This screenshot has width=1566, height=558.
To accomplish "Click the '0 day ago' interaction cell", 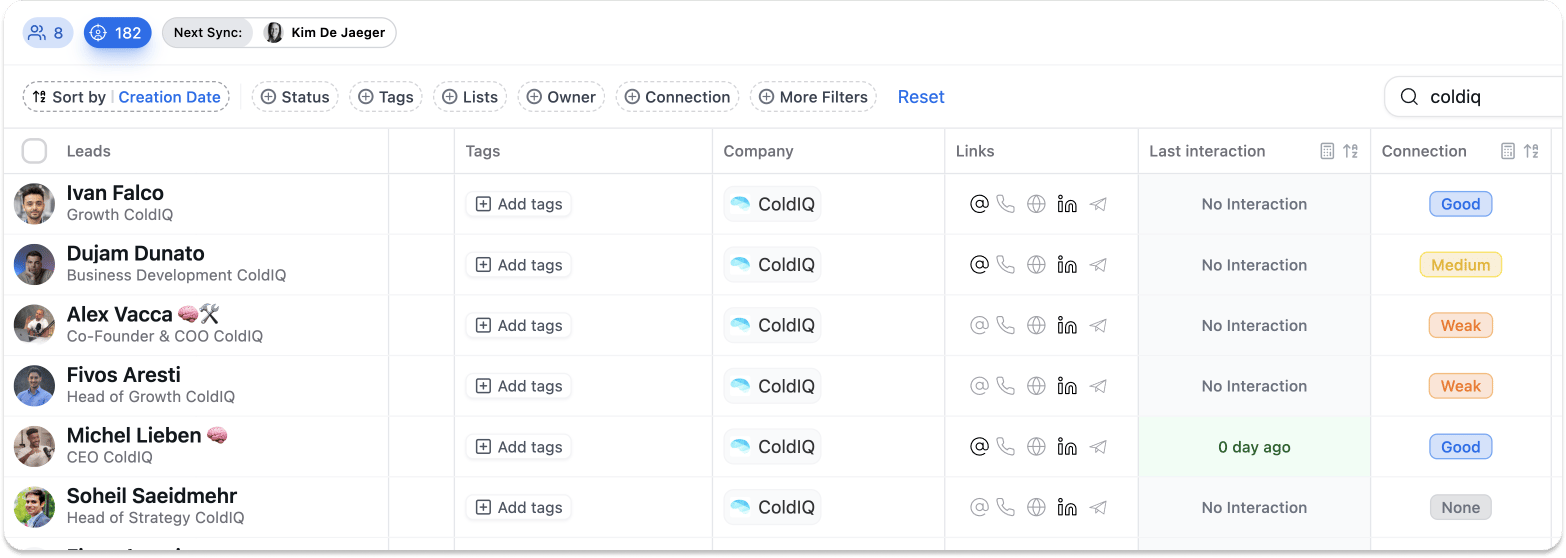I will (1254, 447).
